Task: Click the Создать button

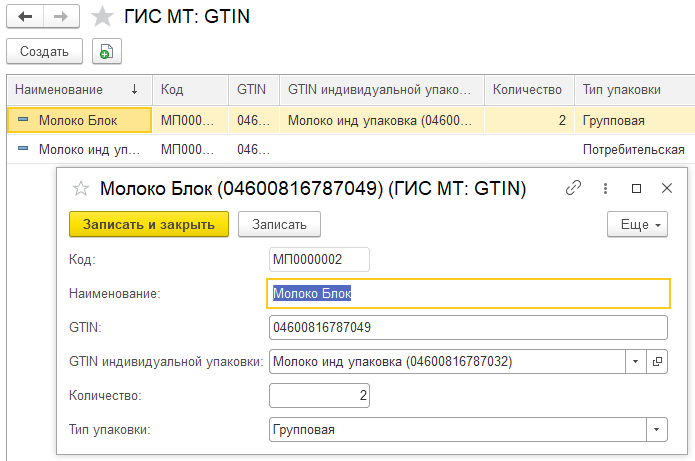Action: point(43,52)
